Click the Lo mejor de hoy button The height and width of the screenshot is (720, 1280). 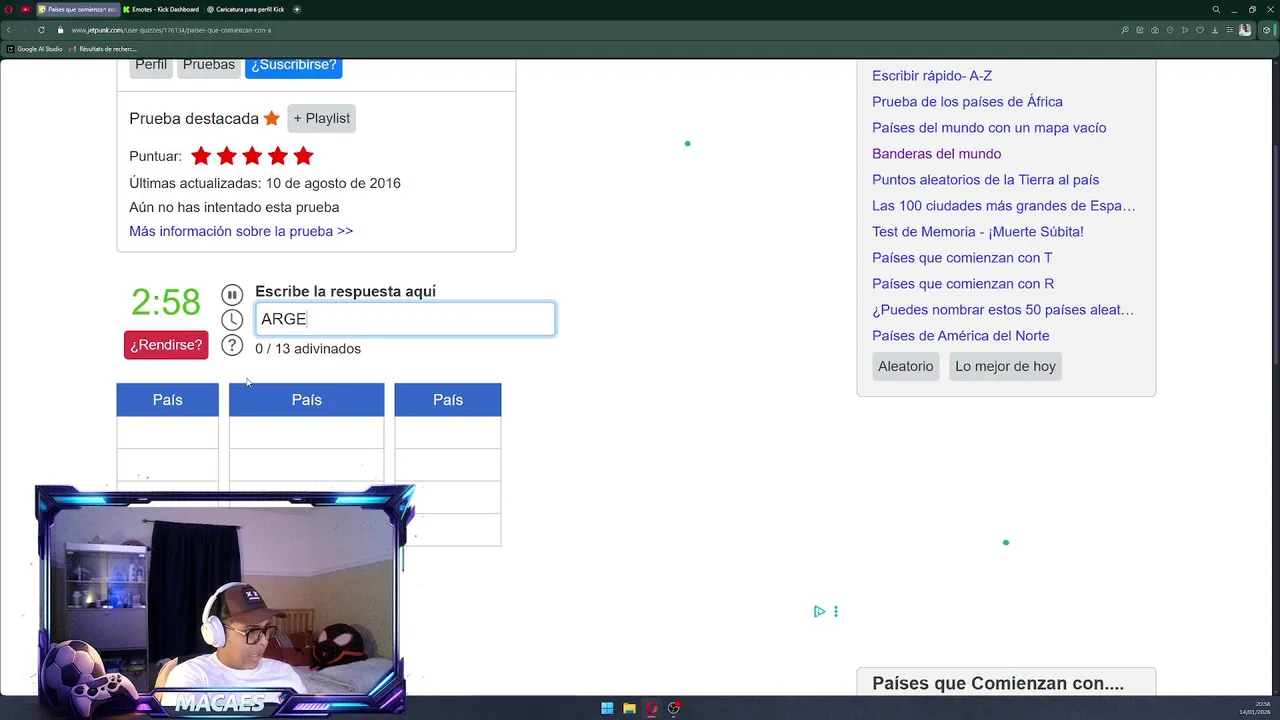(x=1005, y=366)
